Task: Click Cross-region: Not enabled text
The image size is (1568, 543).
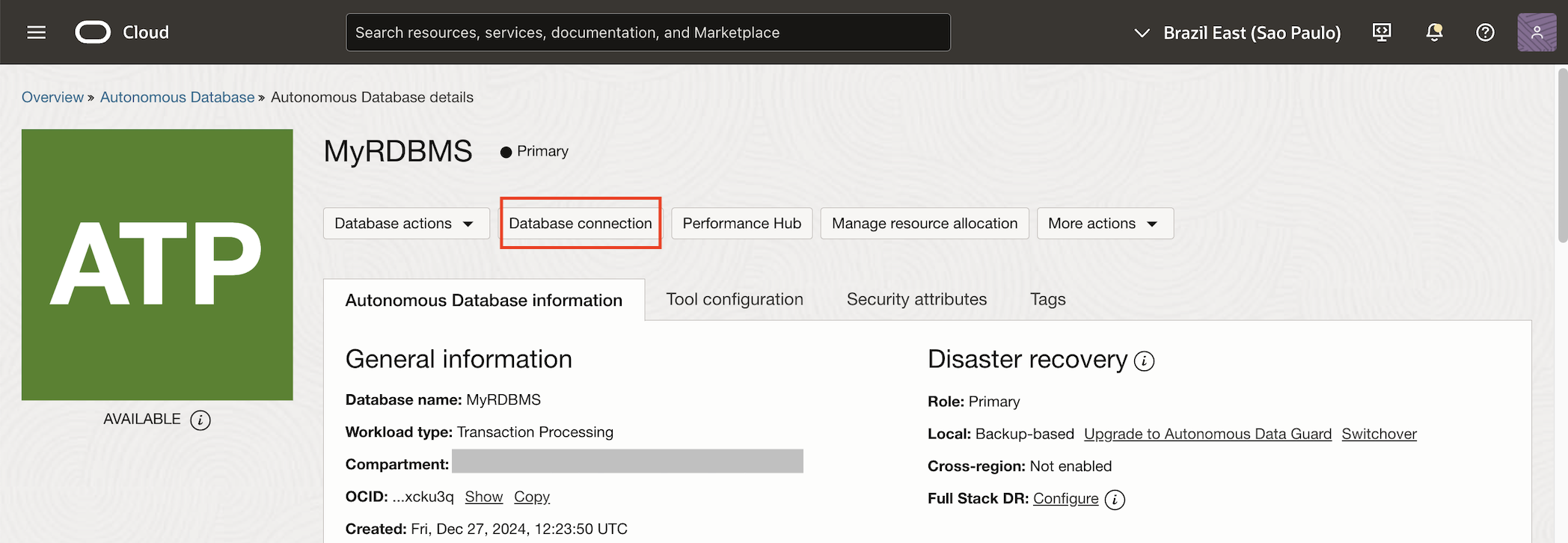Action: [x=1020, y=466]
